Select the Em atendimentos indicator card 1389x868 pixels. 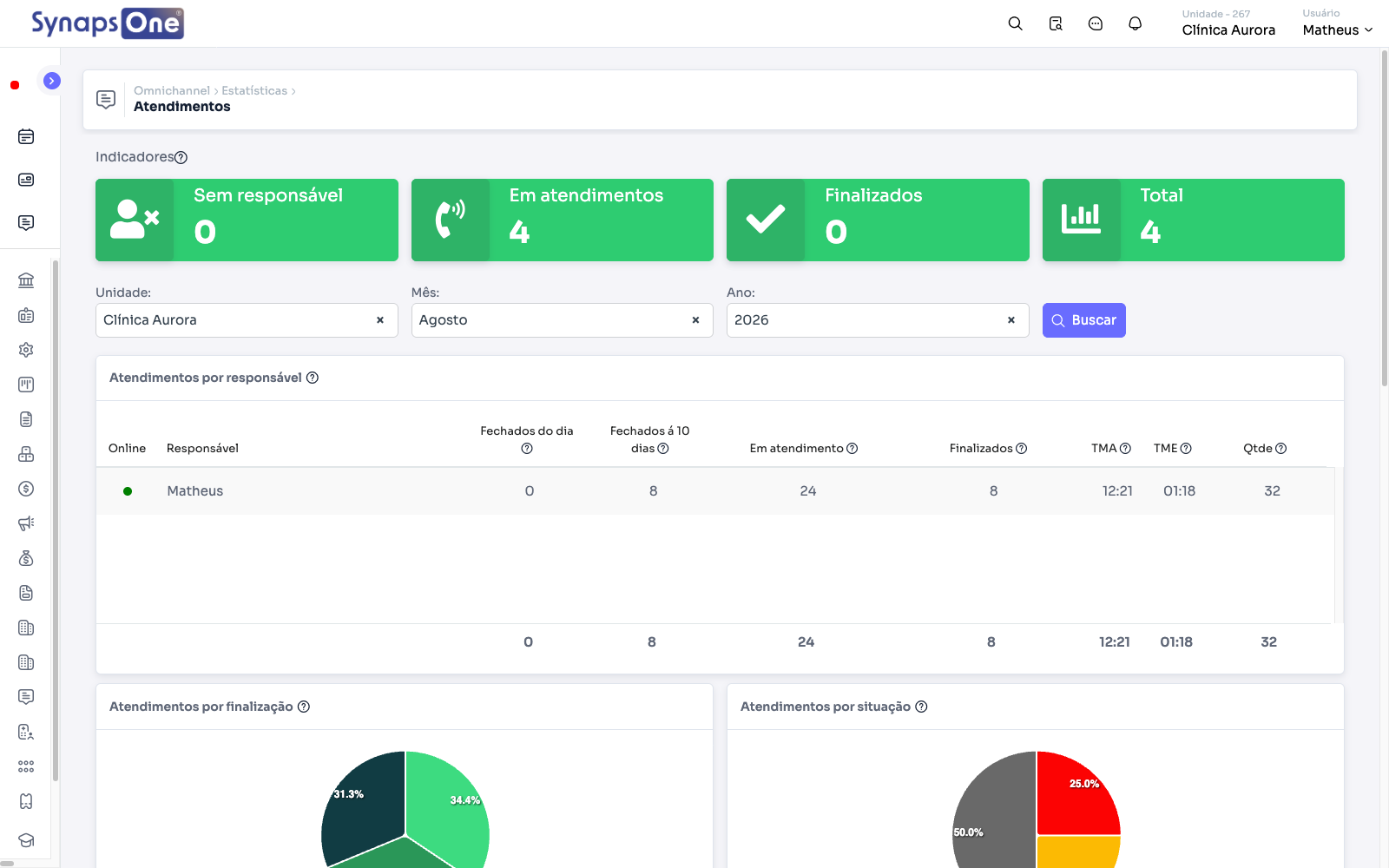563,220
